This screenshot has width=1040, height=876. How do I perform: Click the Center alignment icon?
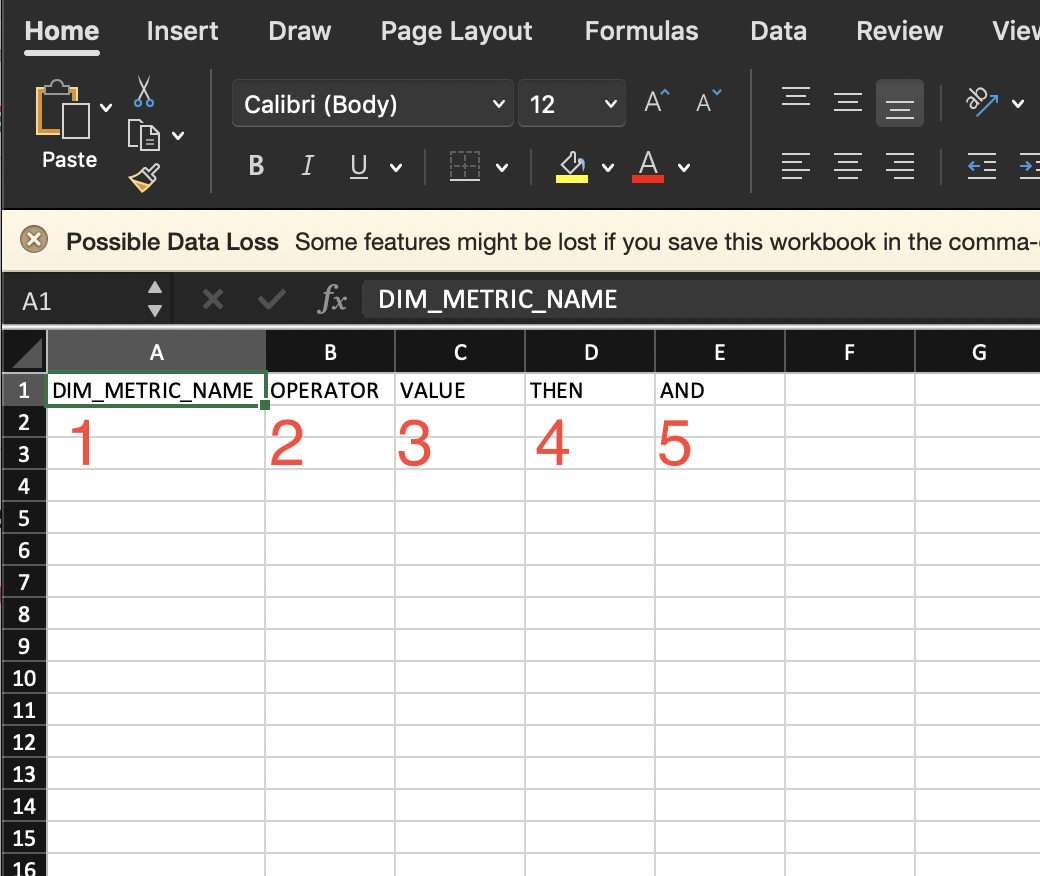click(x=848, y=166)
